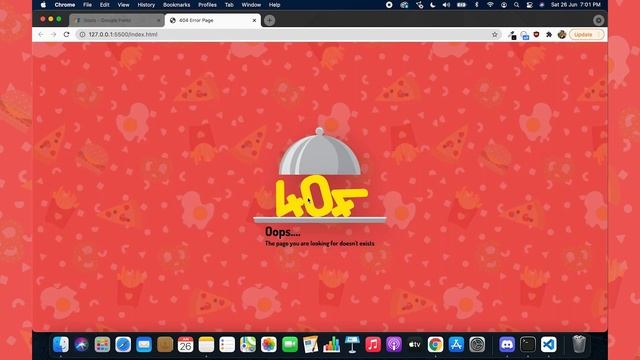Go forward in browser history
640x360 pixels.
point(53,35)
